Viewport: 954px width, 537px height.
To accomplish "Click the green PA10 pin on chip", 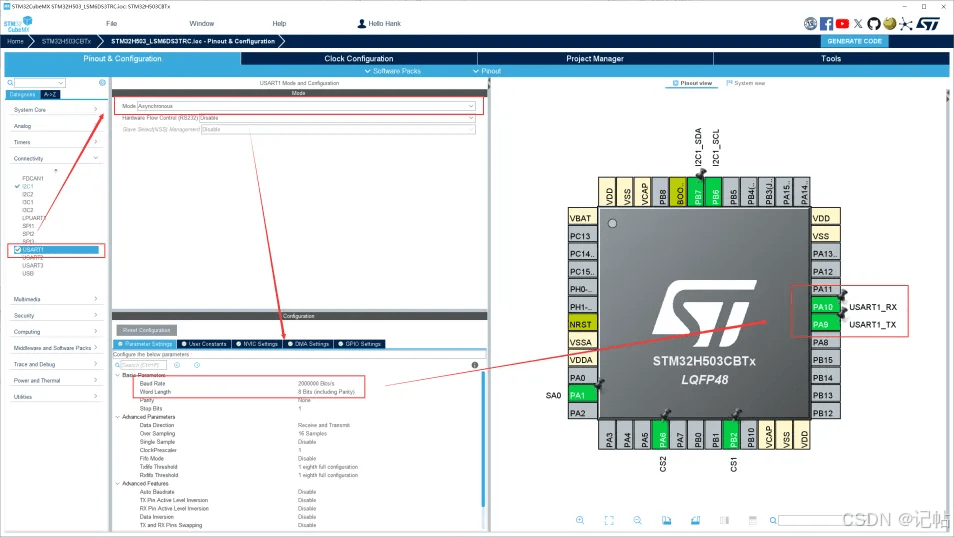I will (823, 307).
